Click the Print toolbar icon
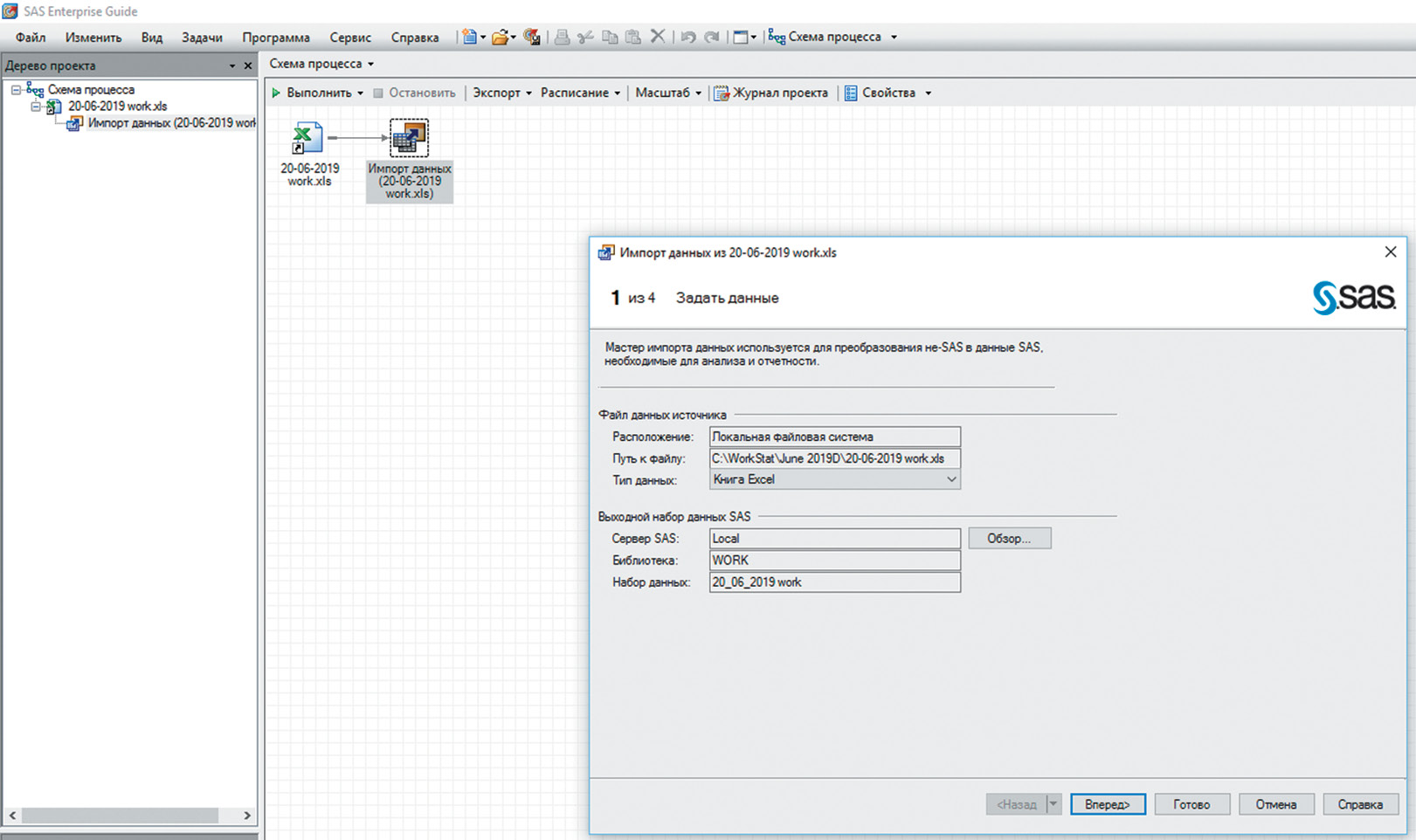 pos(562,37)
